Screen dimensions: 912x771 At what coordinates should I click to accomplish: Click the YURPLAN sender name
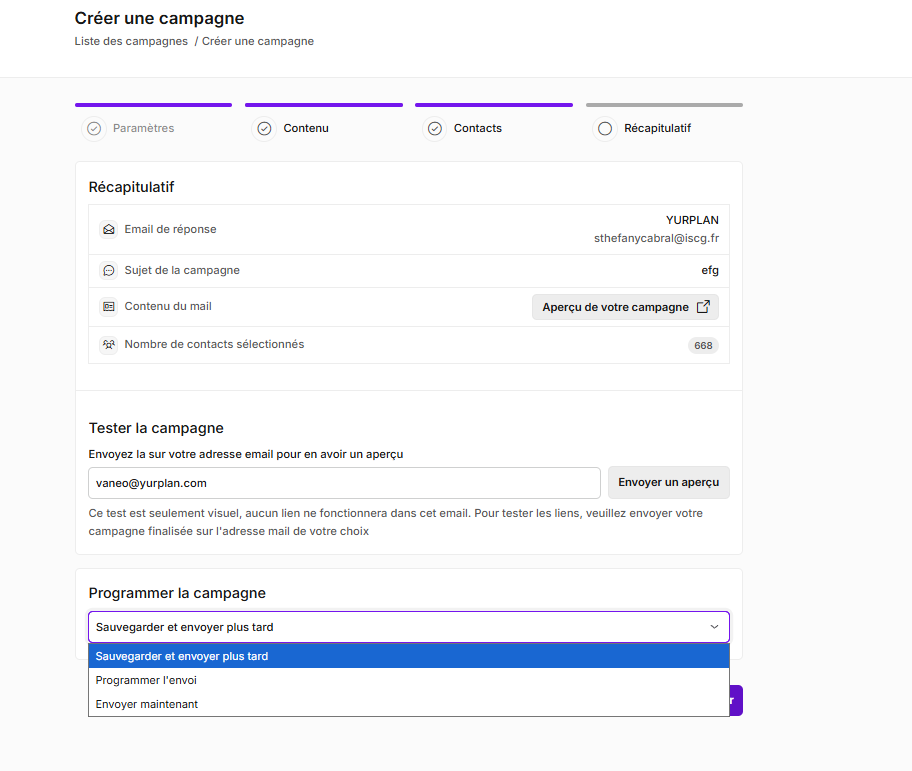tap(692, 220)
